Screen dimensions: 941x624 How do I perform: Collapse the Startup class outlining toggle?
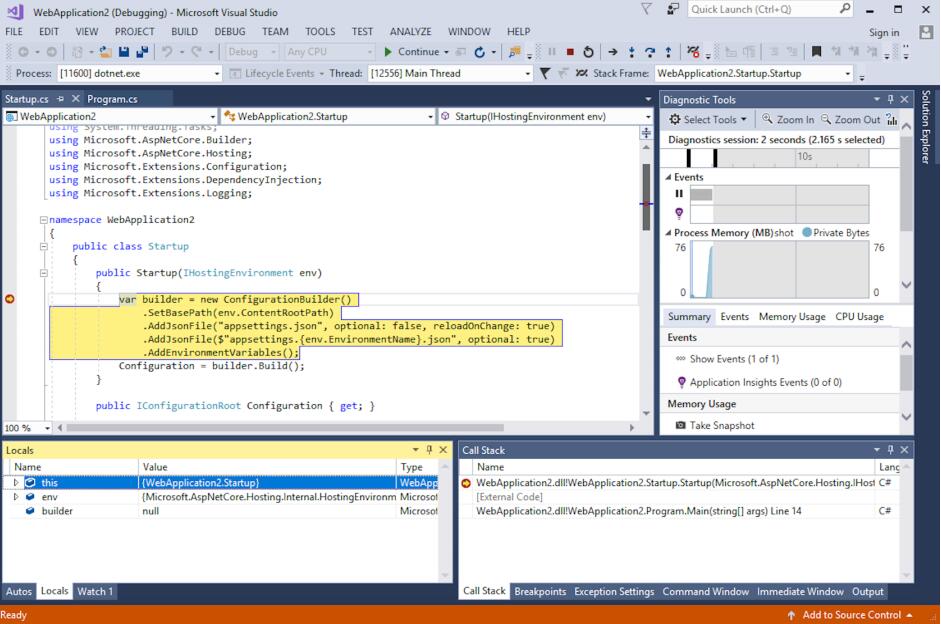coord(43,246)
